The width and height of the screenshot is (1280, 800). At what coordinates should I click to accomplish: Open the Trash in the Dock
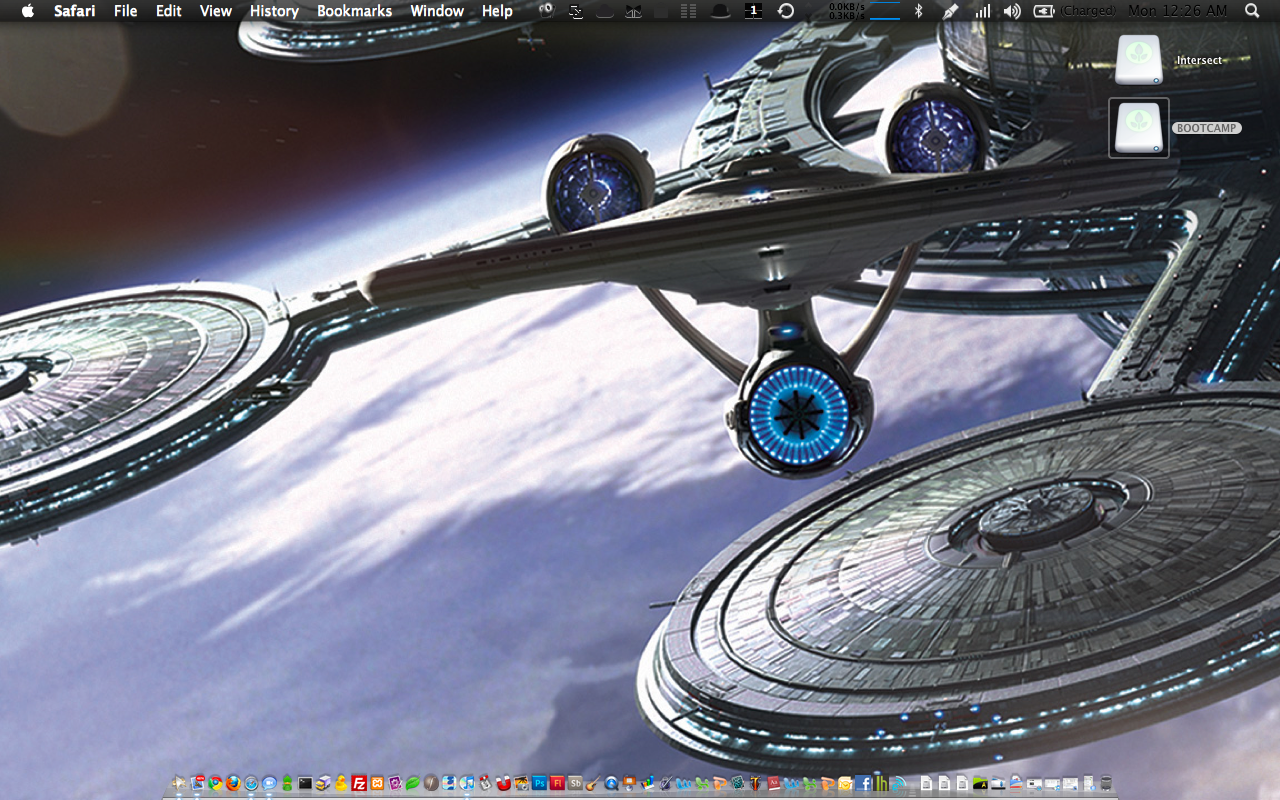click(1106, 783)
